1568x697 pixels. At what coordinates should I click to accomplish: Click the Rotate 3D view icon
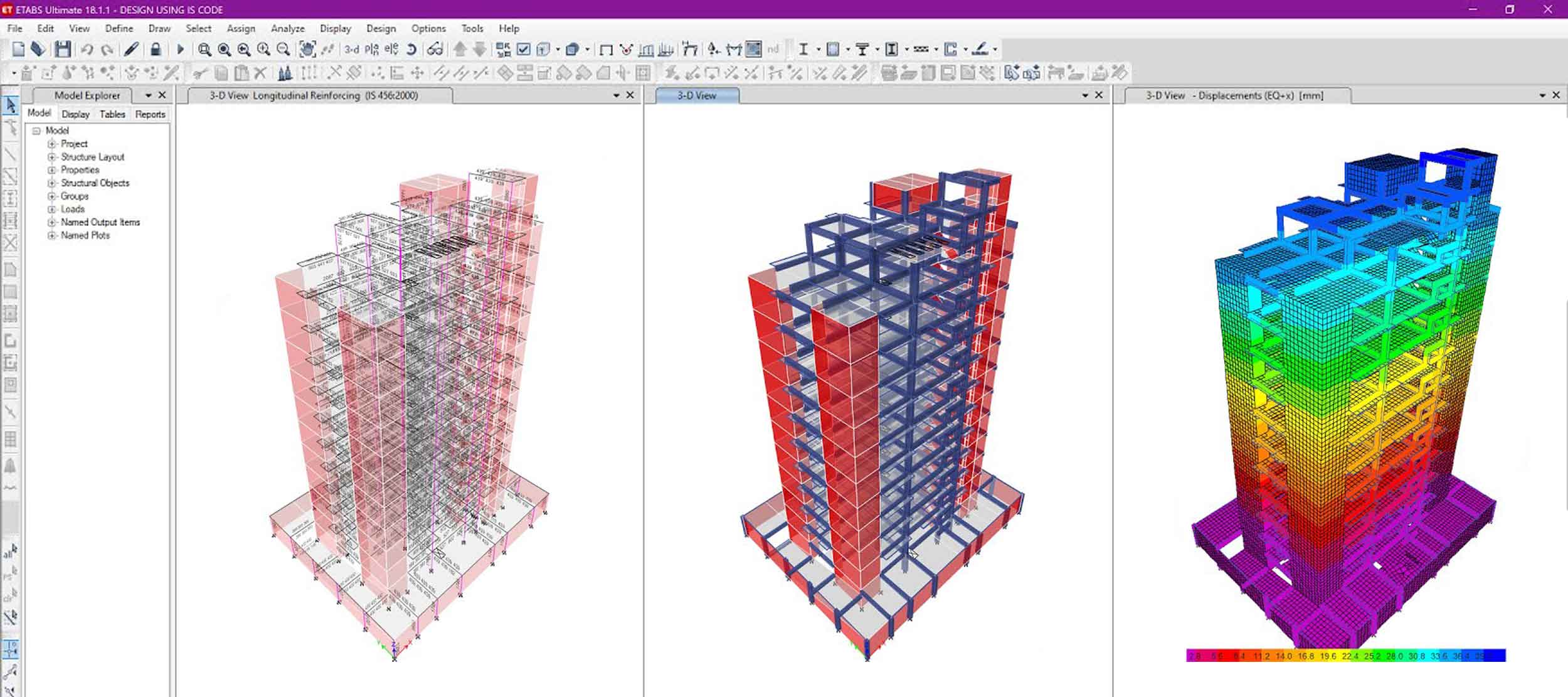(411, 49)
